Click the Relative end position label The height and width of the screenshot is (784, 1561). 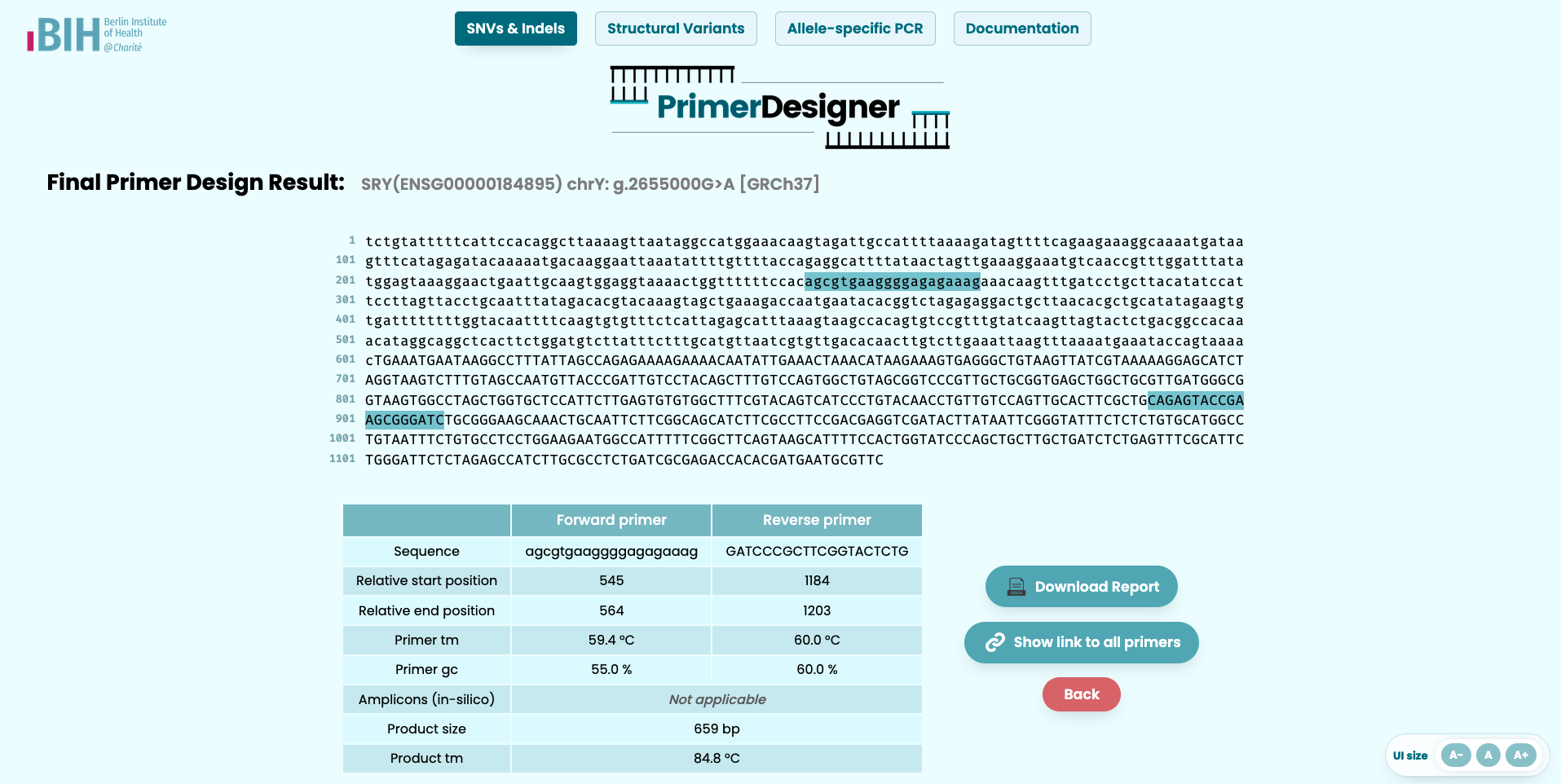click(426, 610)
